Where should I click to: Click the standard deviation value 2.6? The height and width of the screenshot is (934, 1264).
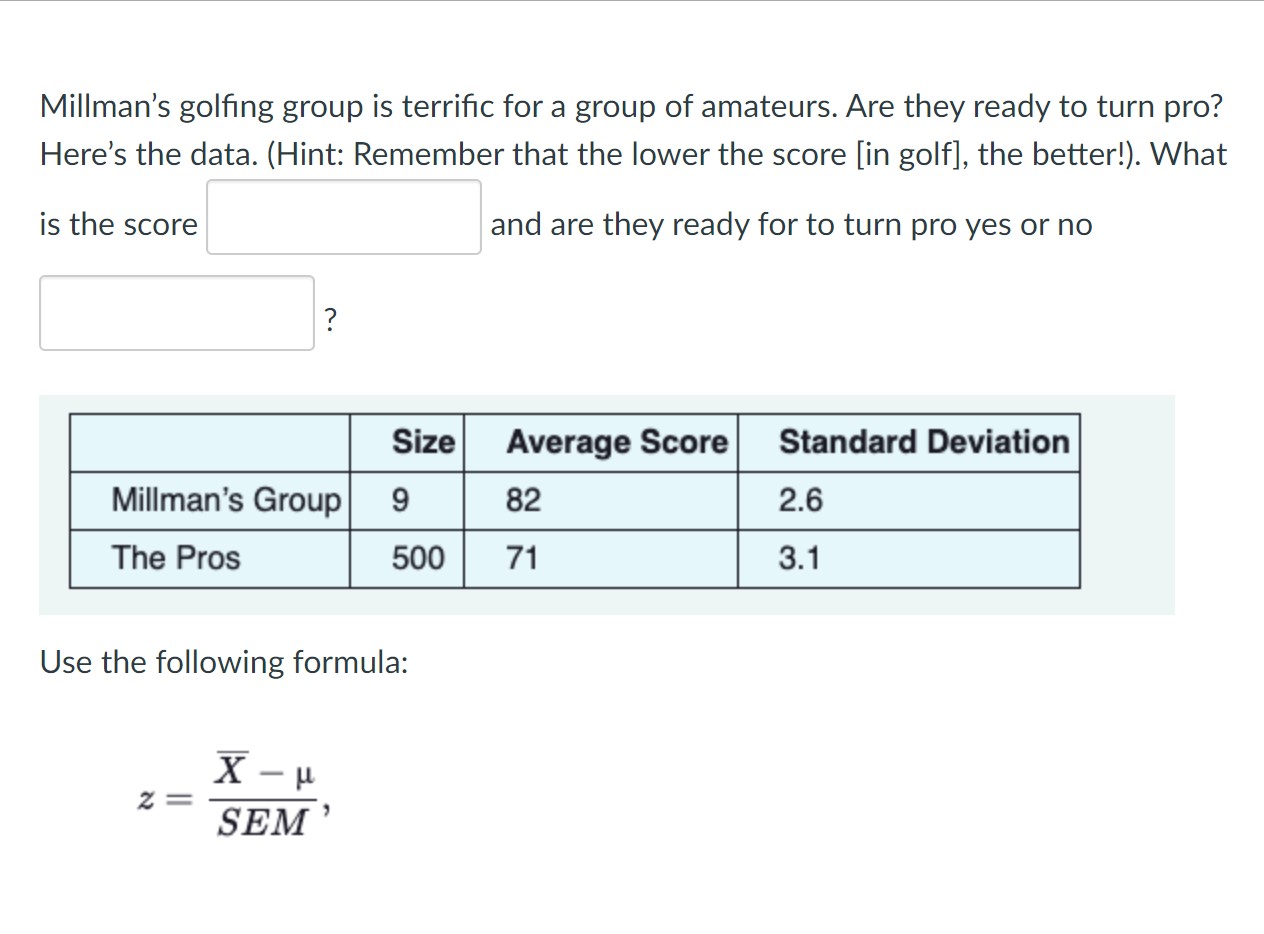[796, 500]
